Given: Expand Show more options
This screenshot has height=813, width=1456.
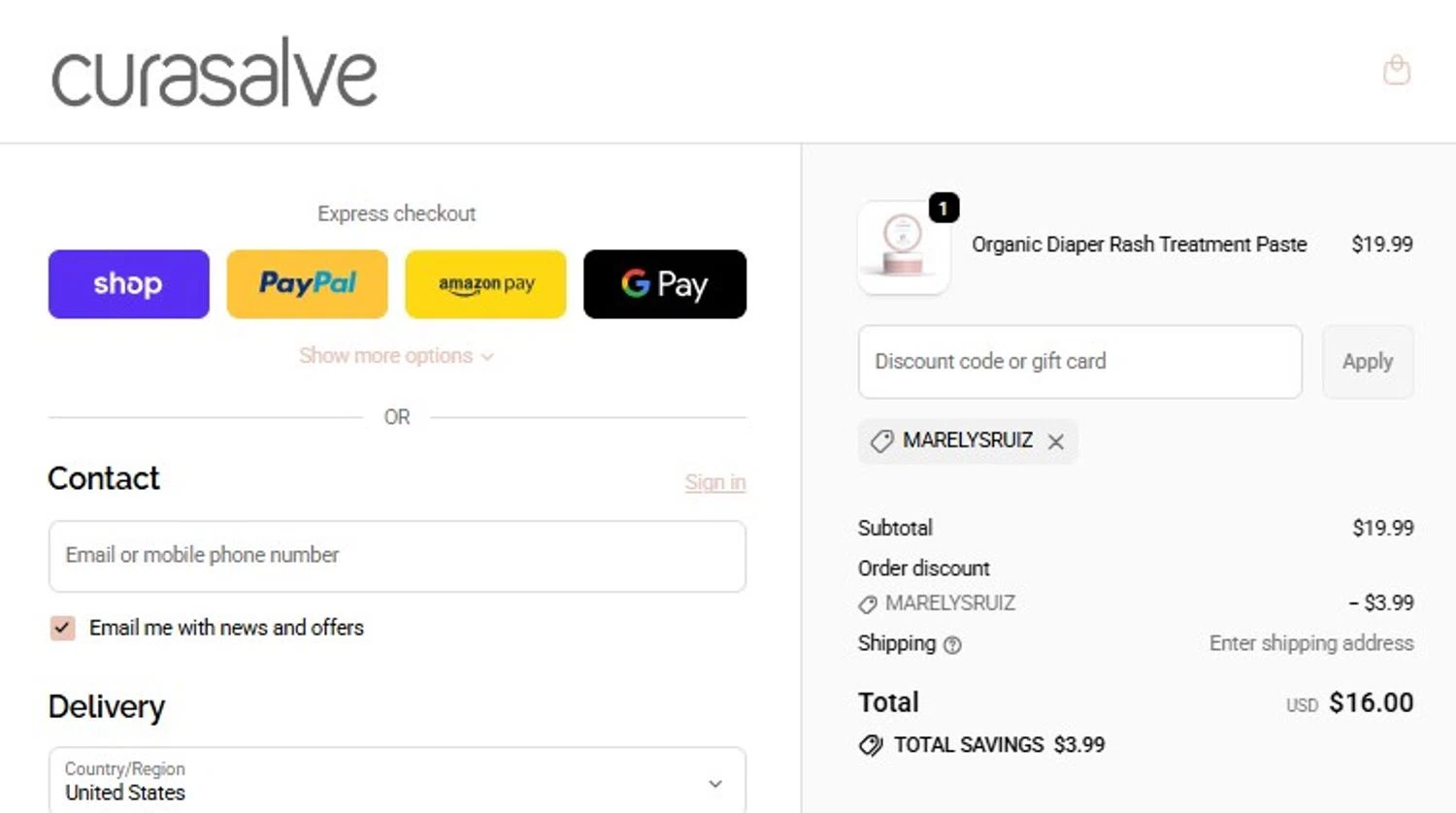Looking at the screenshot, I should pyautogui.click(x=396, y=356).
